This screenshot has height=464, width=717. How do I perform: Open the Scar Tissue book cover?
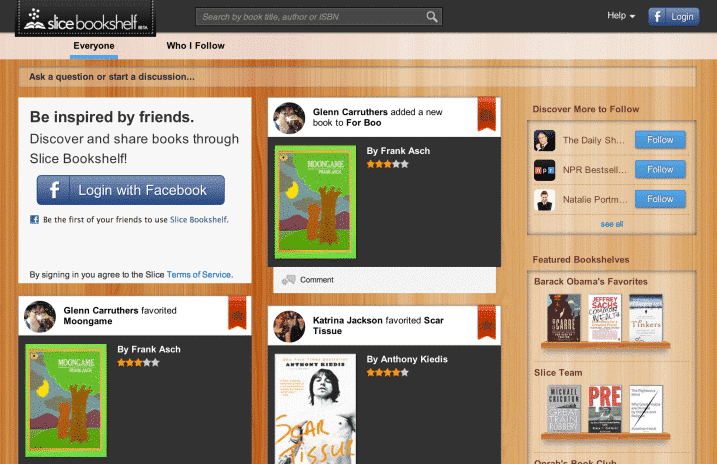coord(316,409)
